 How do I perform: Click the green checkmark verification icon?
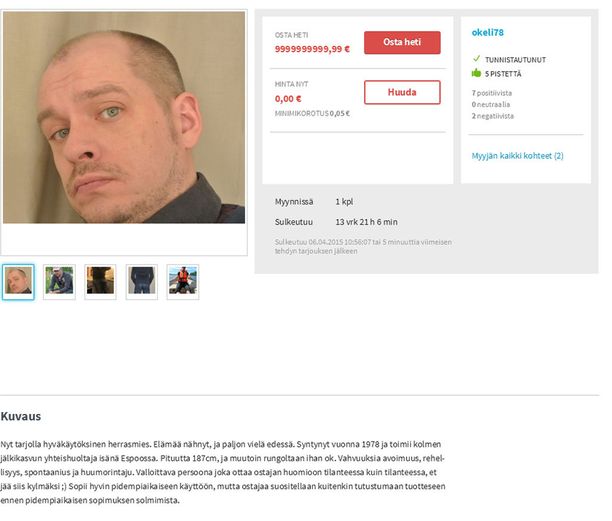point(476,59)
